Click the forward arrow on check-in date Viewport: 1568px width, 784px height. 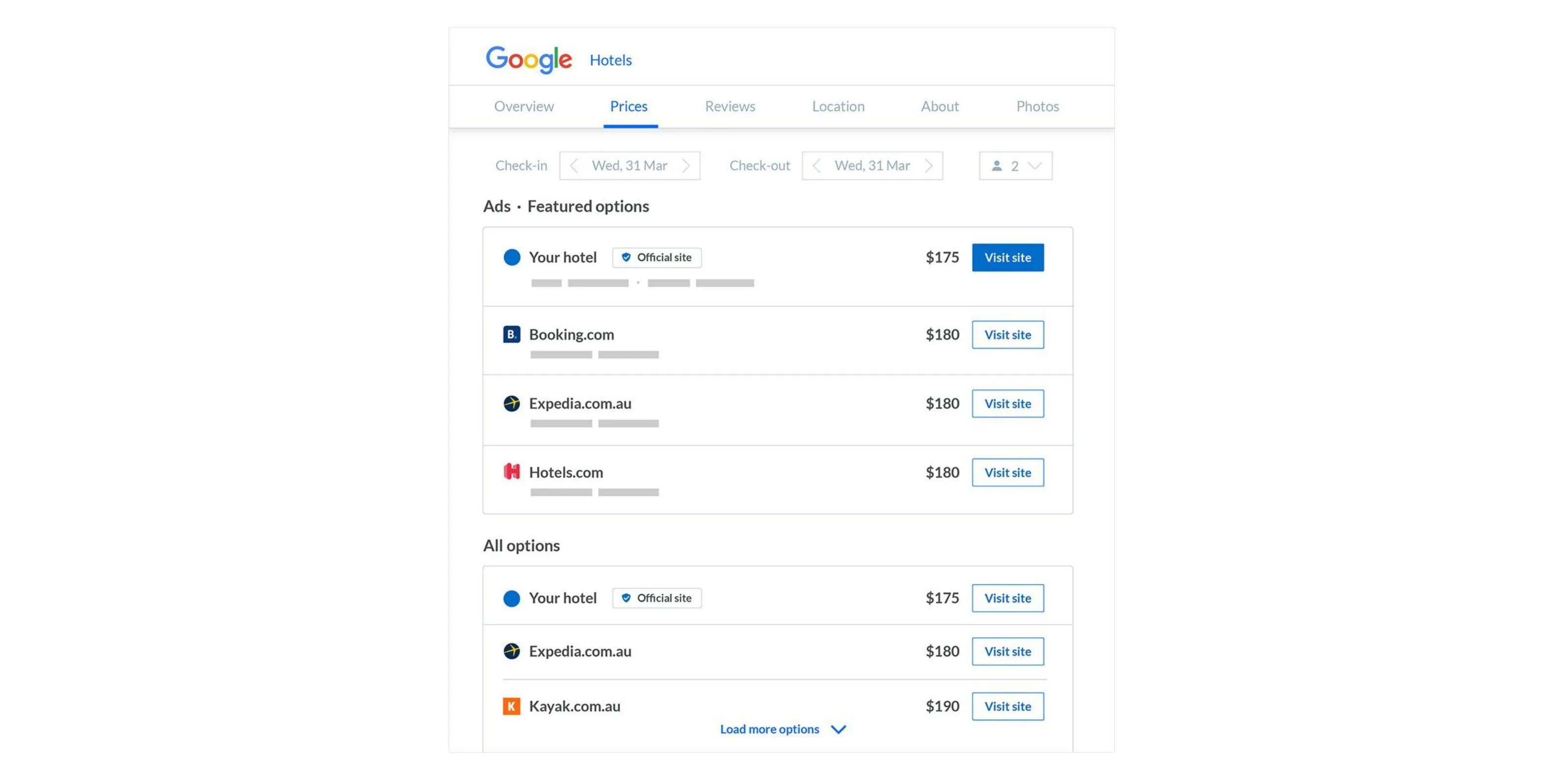686,165
